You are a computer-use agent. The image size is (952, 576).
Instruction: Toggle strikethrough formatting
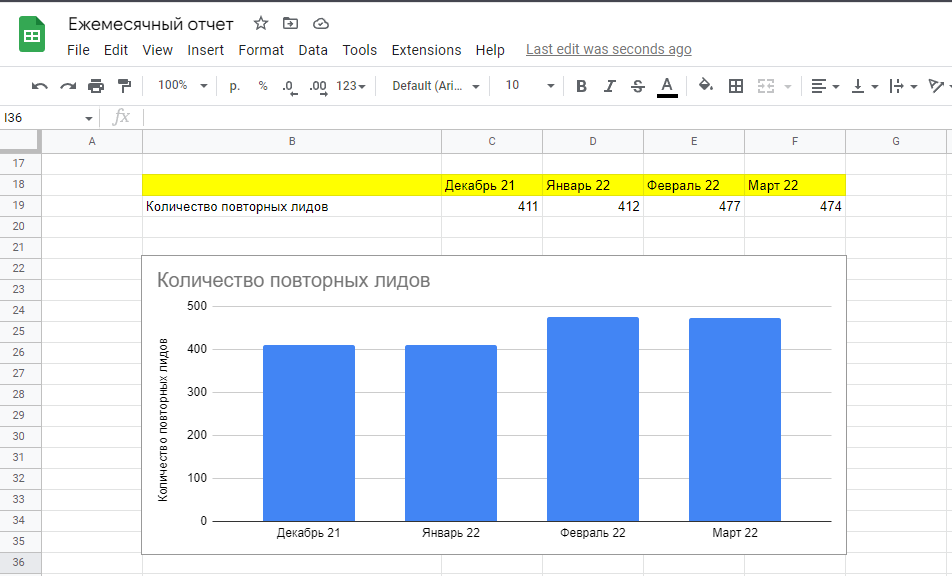[x=638, y=86]
